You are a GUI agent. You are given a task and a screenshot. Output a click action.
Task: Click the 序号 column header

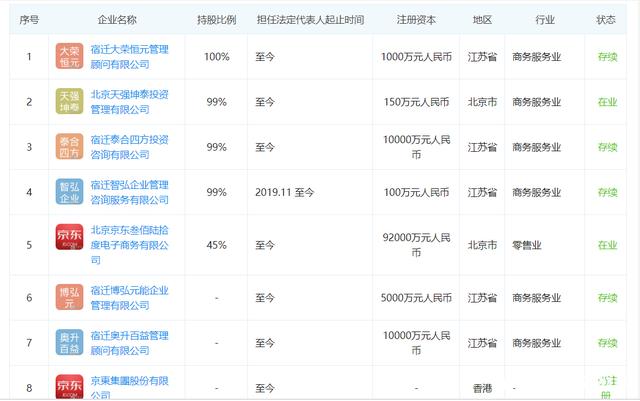click(x=29, y=20)
